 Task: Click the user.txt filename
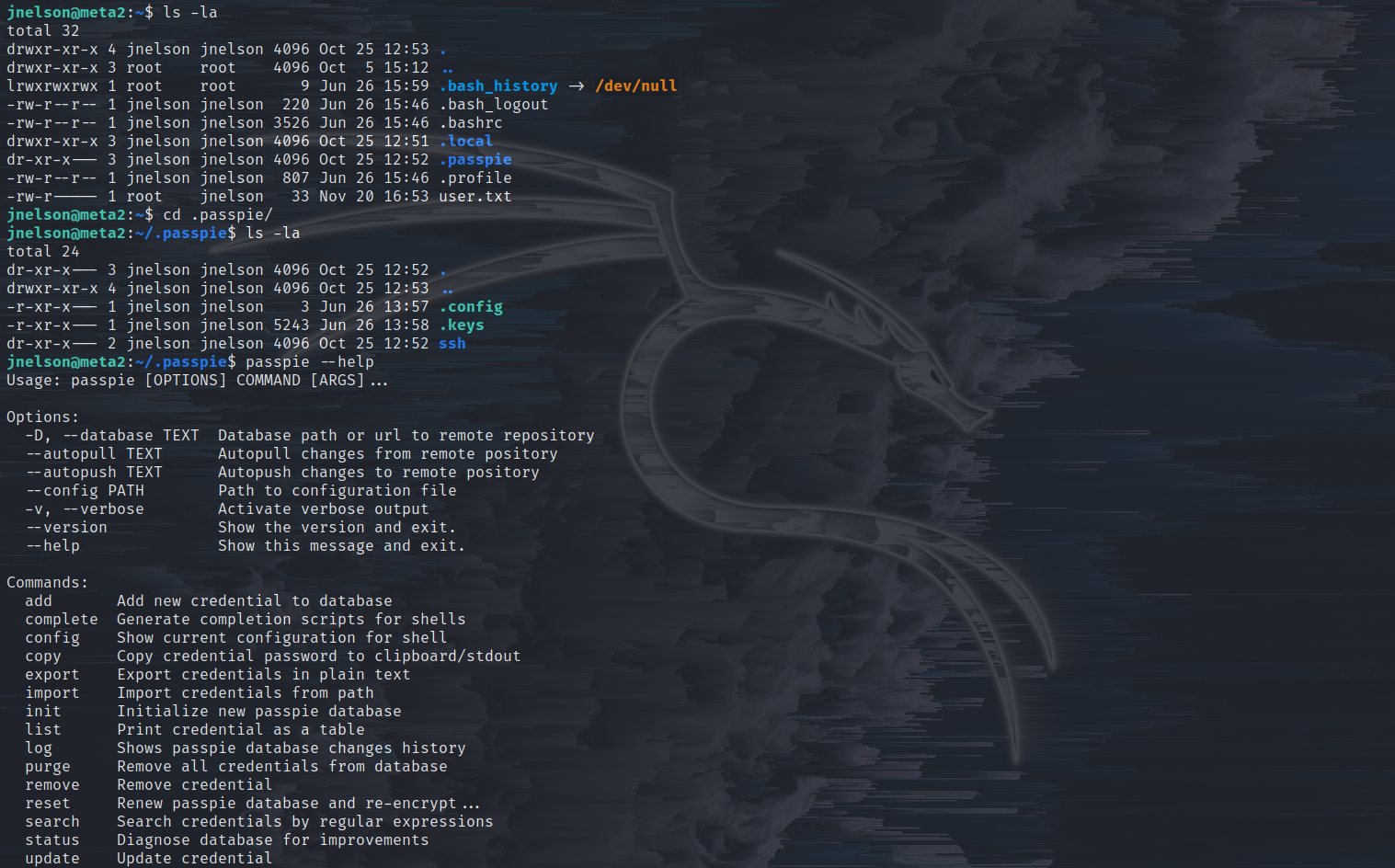[x=475, y=197]
